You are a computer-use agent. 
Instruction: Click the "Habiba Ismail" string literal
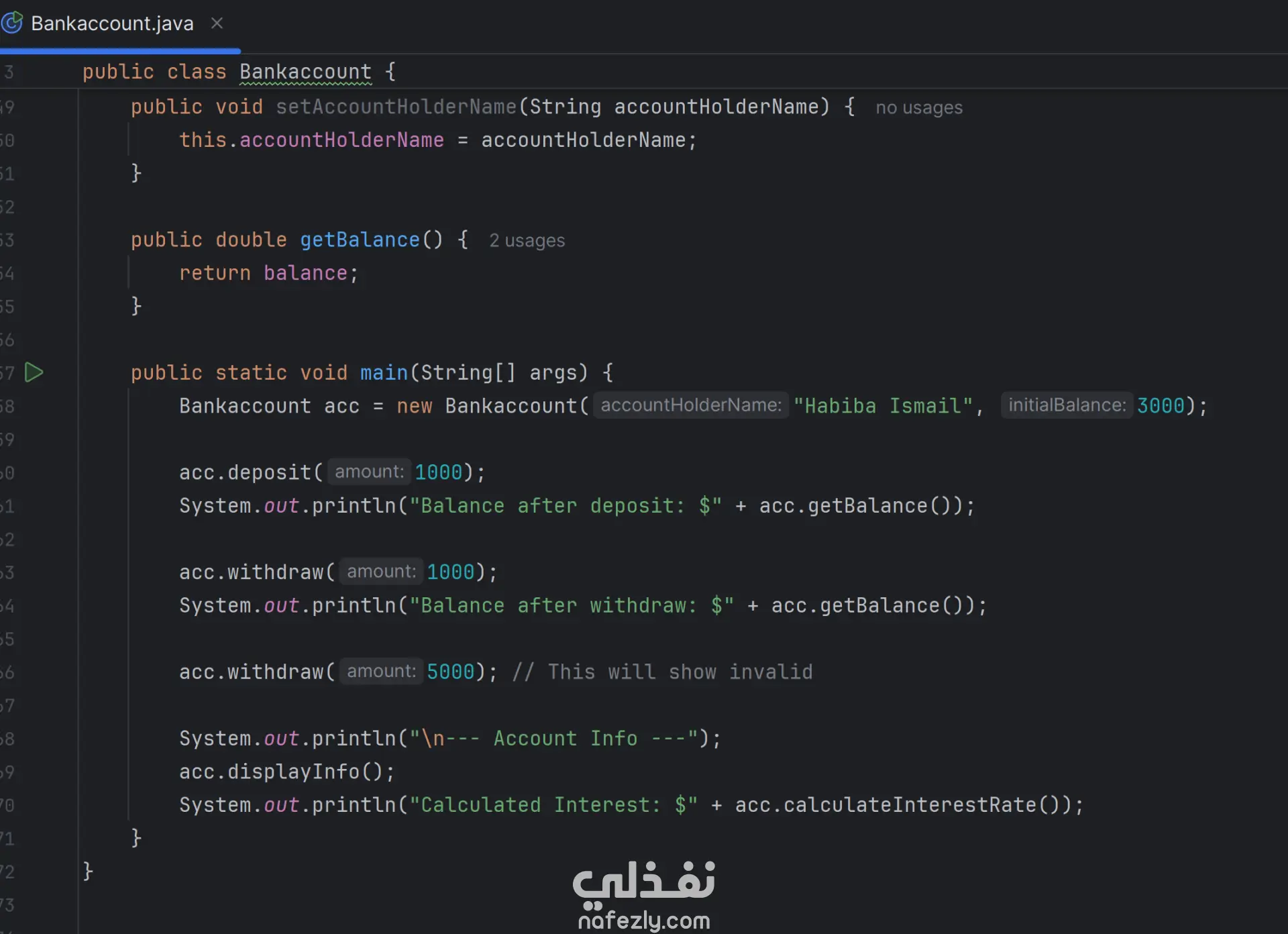(x=883, y=406)
